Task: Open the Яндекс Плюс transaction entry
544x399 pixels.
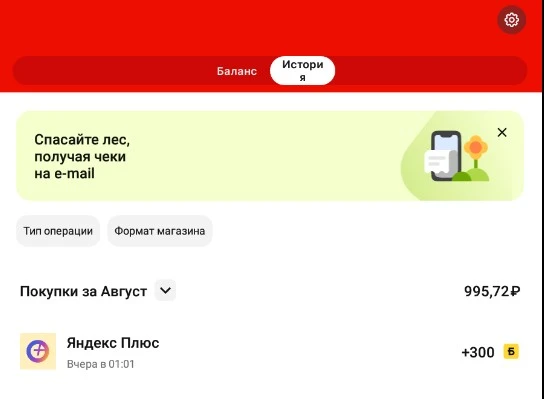Action: coord(270,351)
